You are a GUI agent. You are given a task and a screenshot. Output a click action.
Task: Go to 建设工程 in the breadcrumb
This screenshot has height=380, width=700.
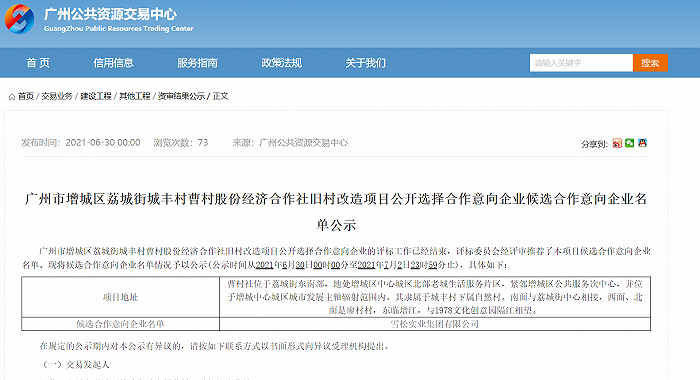tap(96, 96)
